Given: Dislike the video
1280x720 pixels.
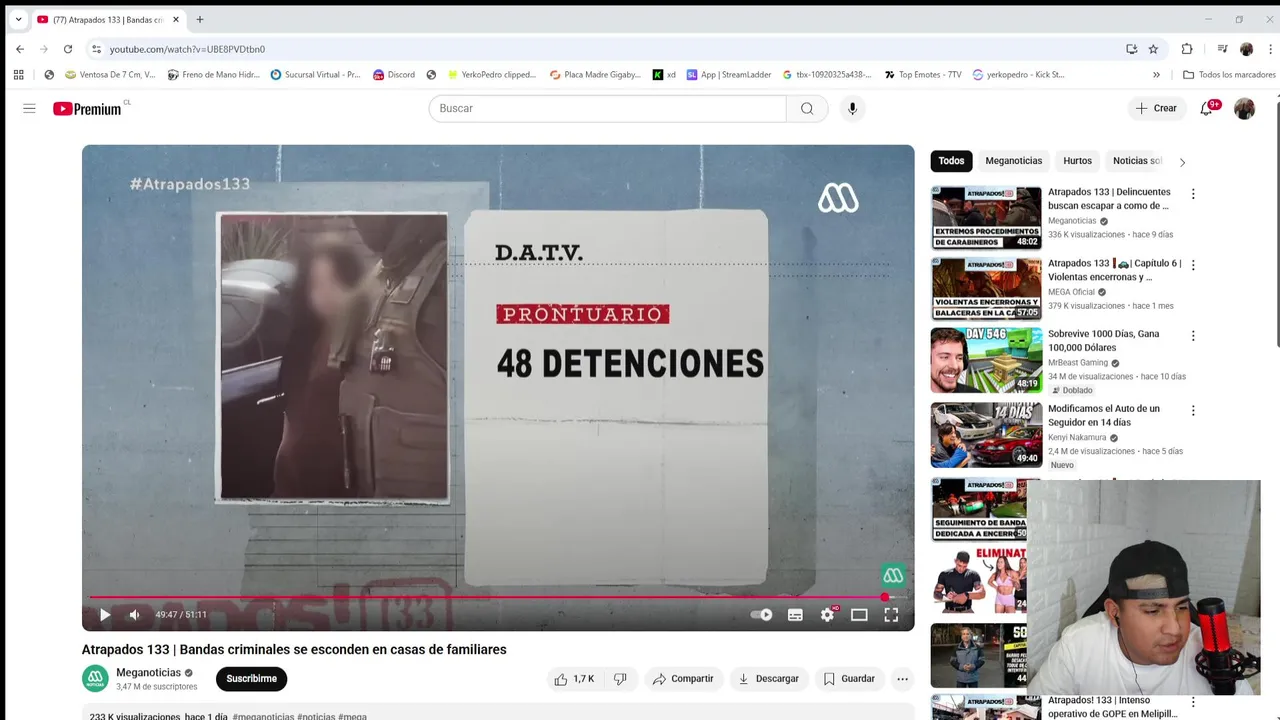Looking at the screenshot, I should coord(620,679).
